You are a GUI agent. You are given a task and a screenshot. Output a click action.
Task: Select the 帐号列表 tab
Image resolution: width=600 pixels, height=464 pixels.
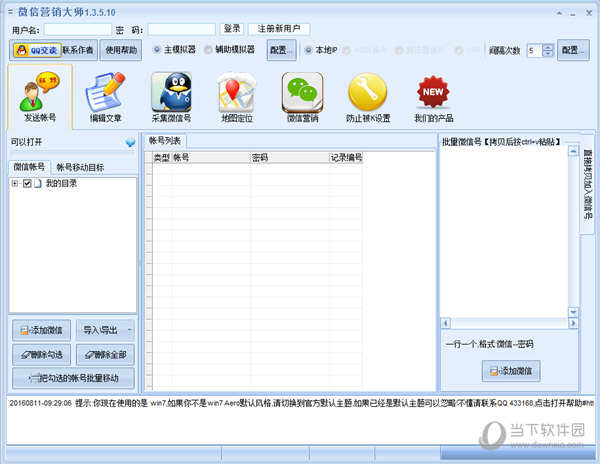(x=165, y=141)
